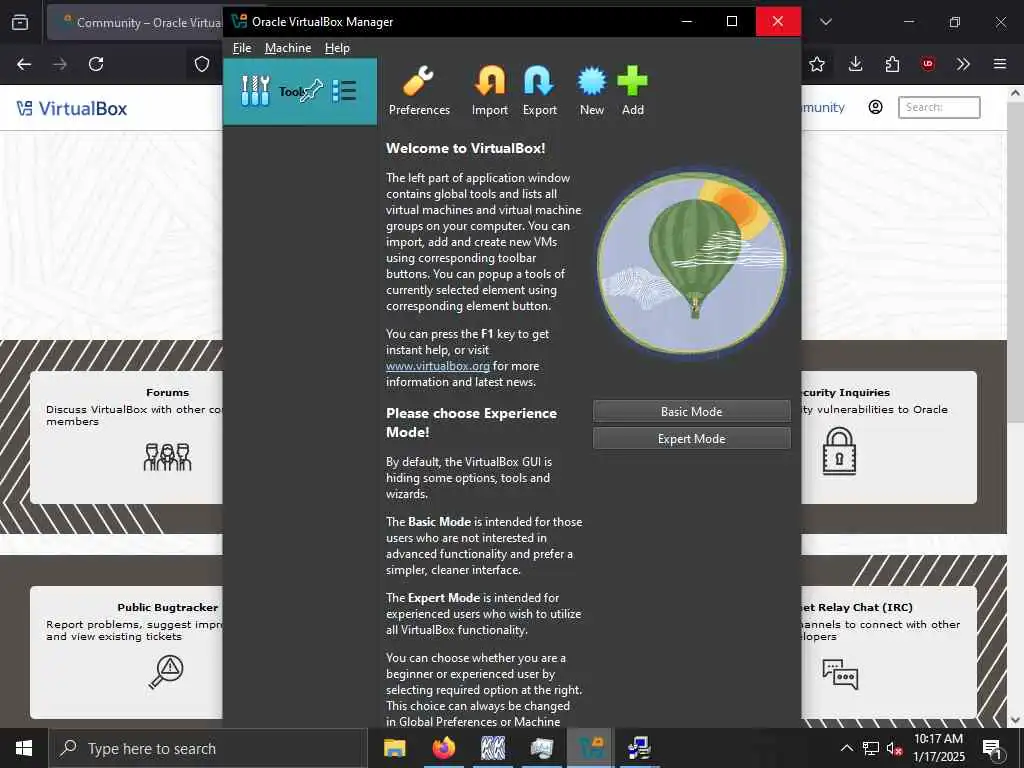1024x768 pixels.
Task: Choose Expert Mode
Action: point(692,439)
